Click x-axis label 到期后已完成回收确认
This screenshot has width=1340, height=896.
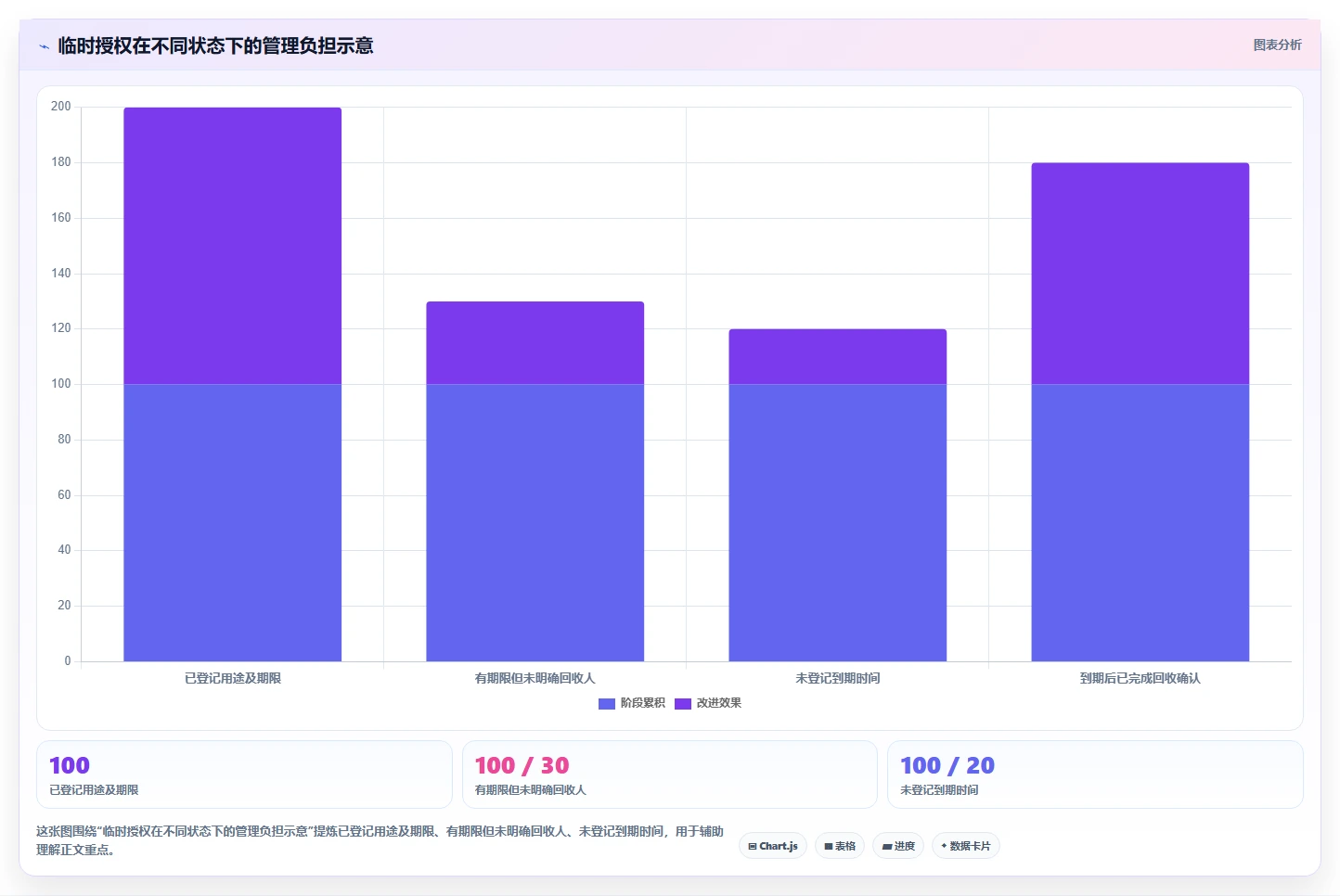(1140, 678)
